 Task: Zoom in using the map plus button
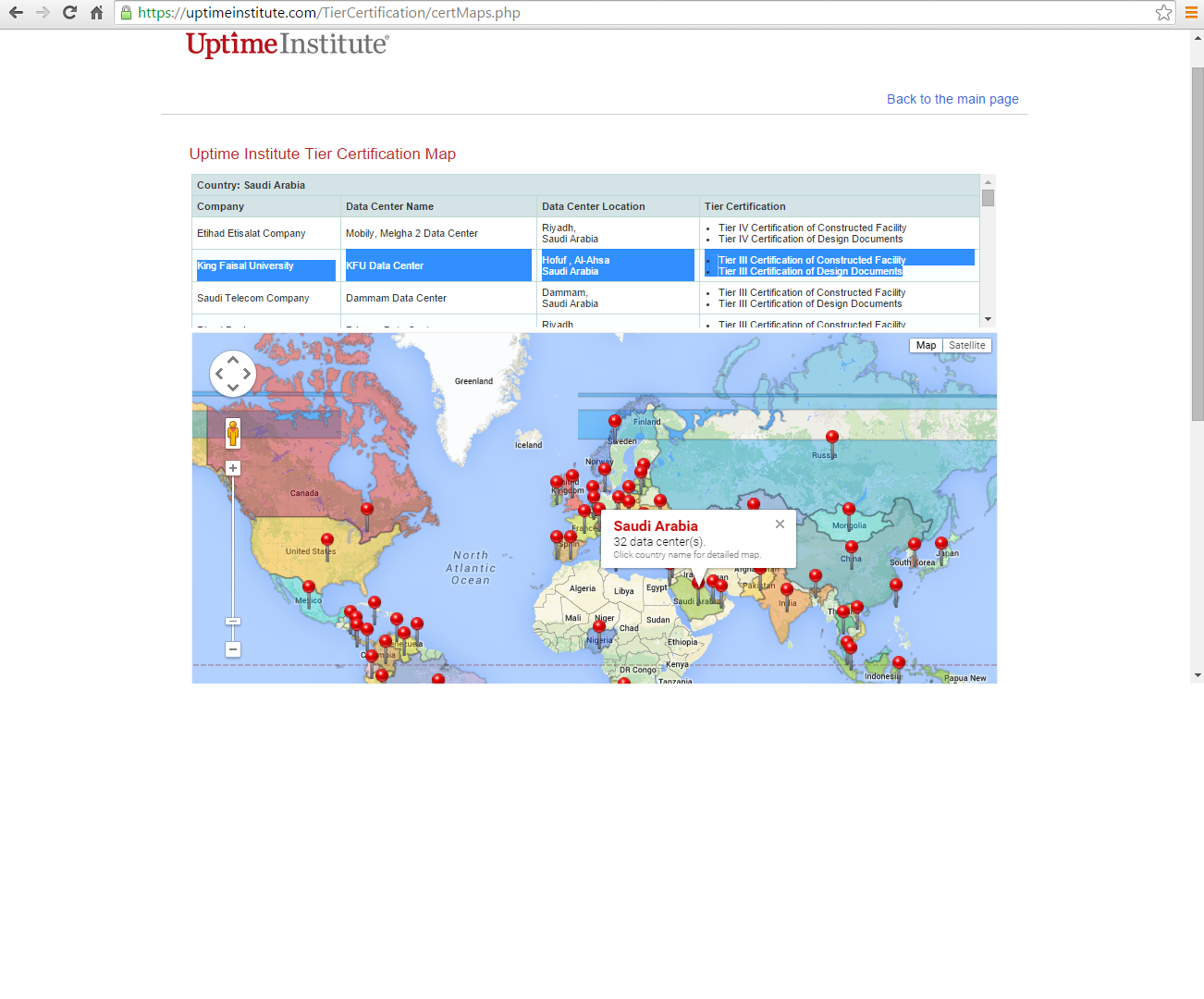233,468
